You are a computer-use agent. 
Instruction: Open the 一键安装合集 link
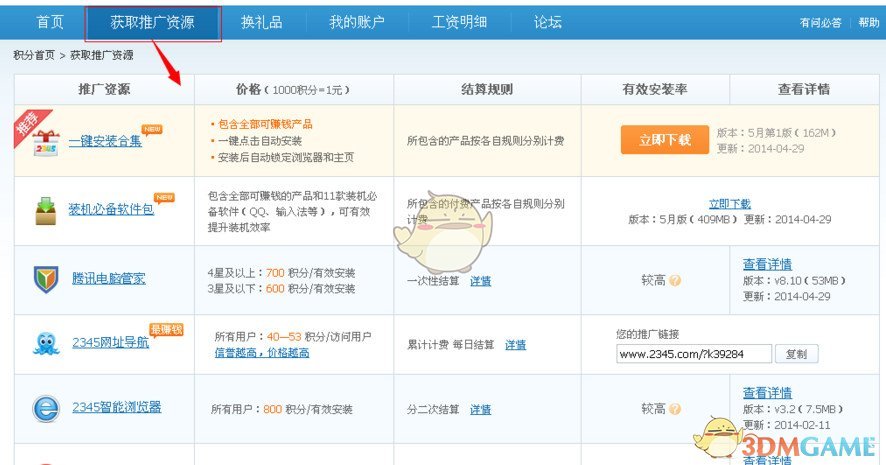click(106, 141)
